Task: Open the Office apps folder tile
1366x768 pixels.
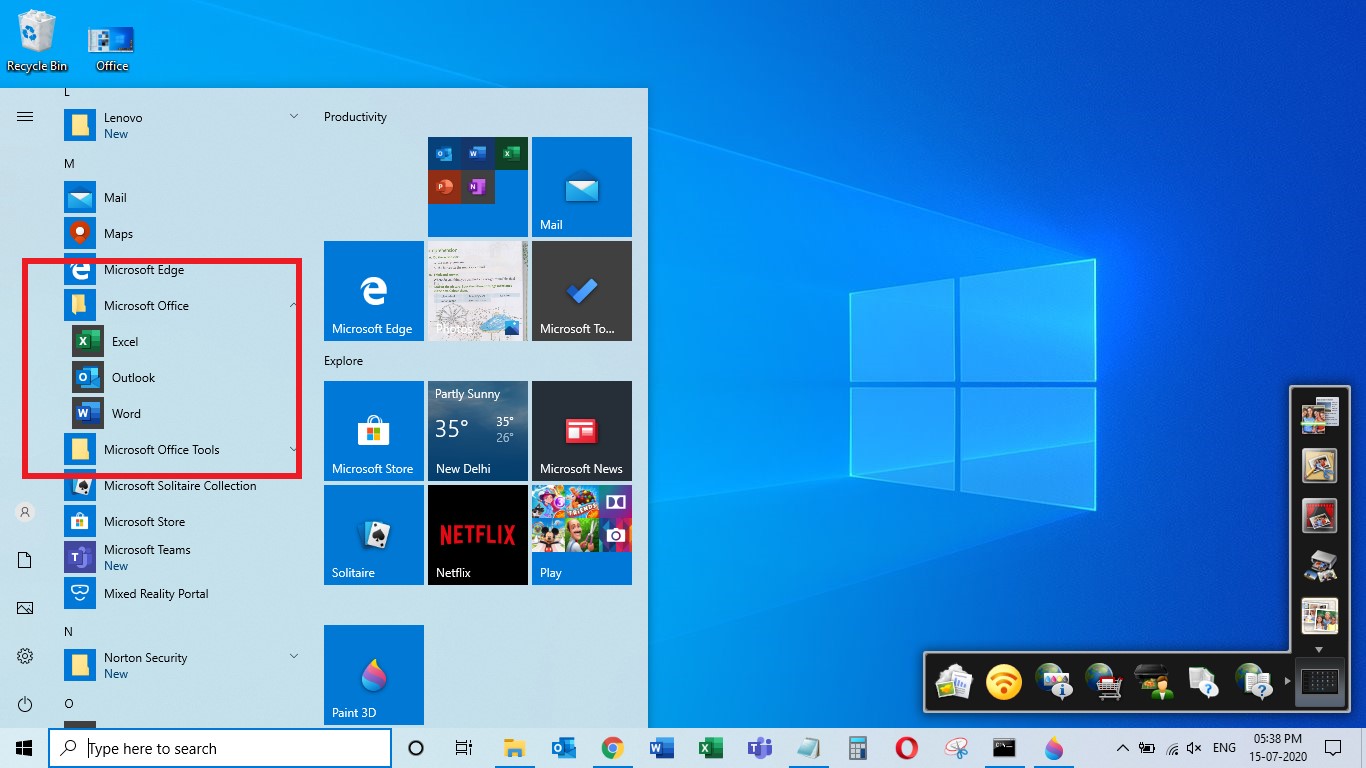Action: point(478,187)
